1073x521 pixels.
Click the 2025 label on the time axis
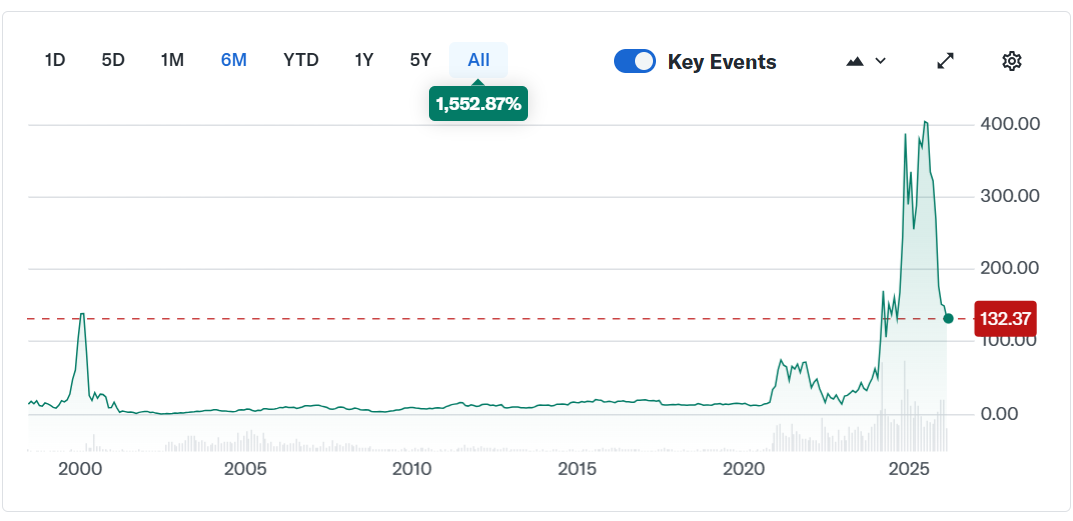pos(909,469)
